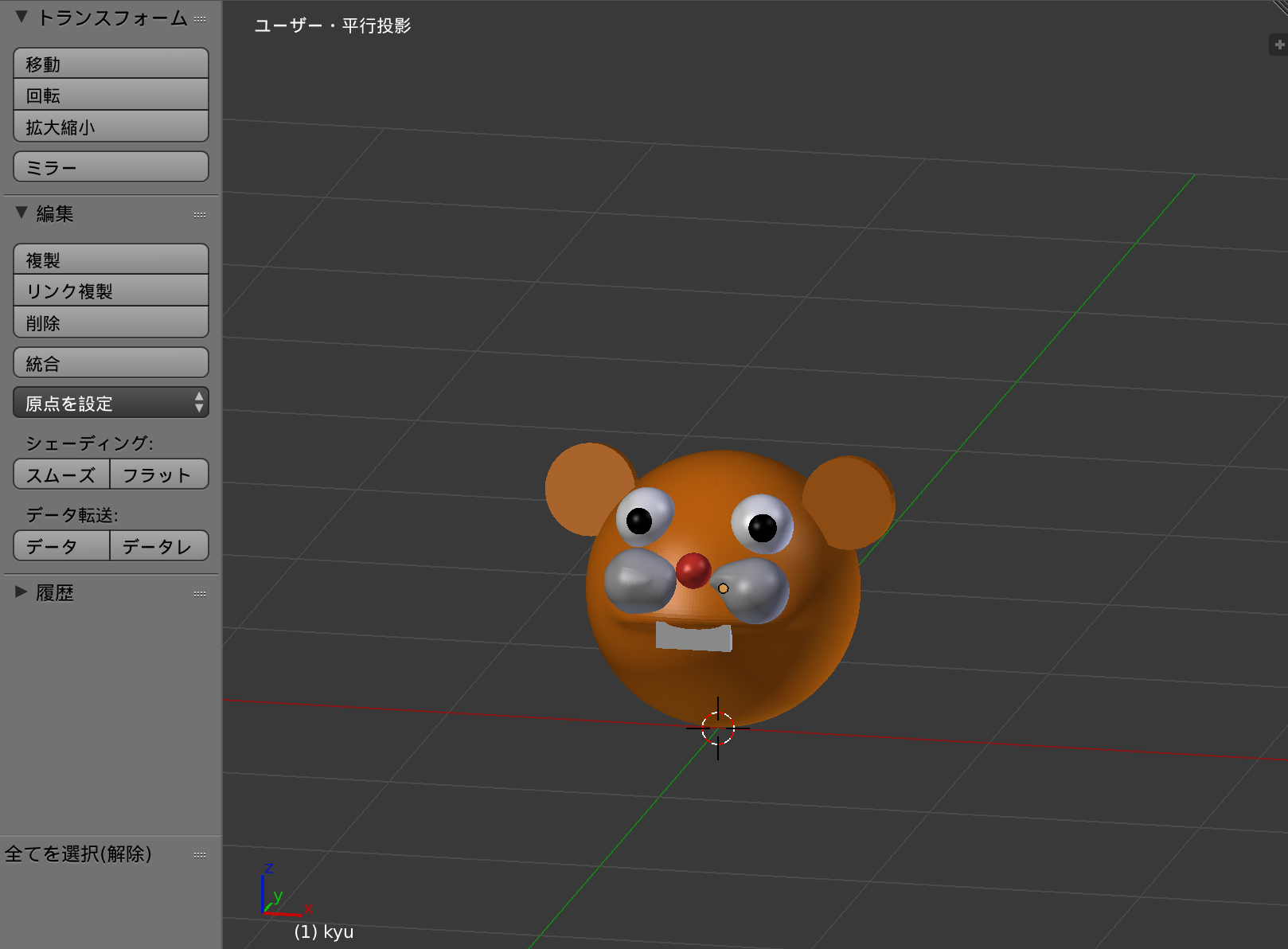Click the XYZ axis orientation indicator
The width and height of the screenshot is (1288, 949).
click(x=285, y=892)
